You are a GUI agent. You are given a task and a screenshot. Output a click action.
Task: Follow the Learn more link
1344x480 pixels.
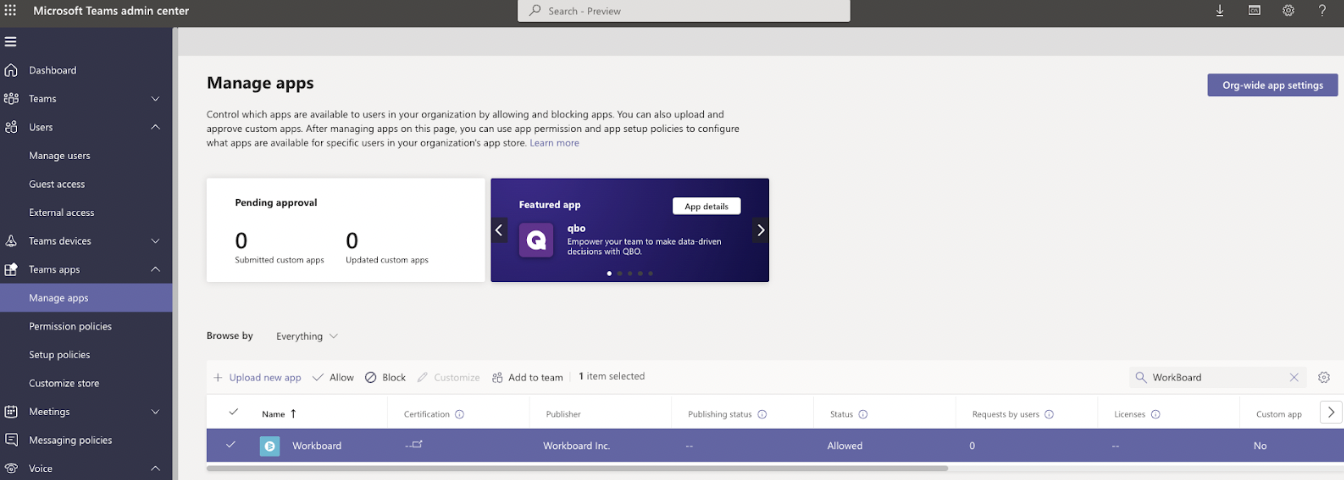(554, 143)
